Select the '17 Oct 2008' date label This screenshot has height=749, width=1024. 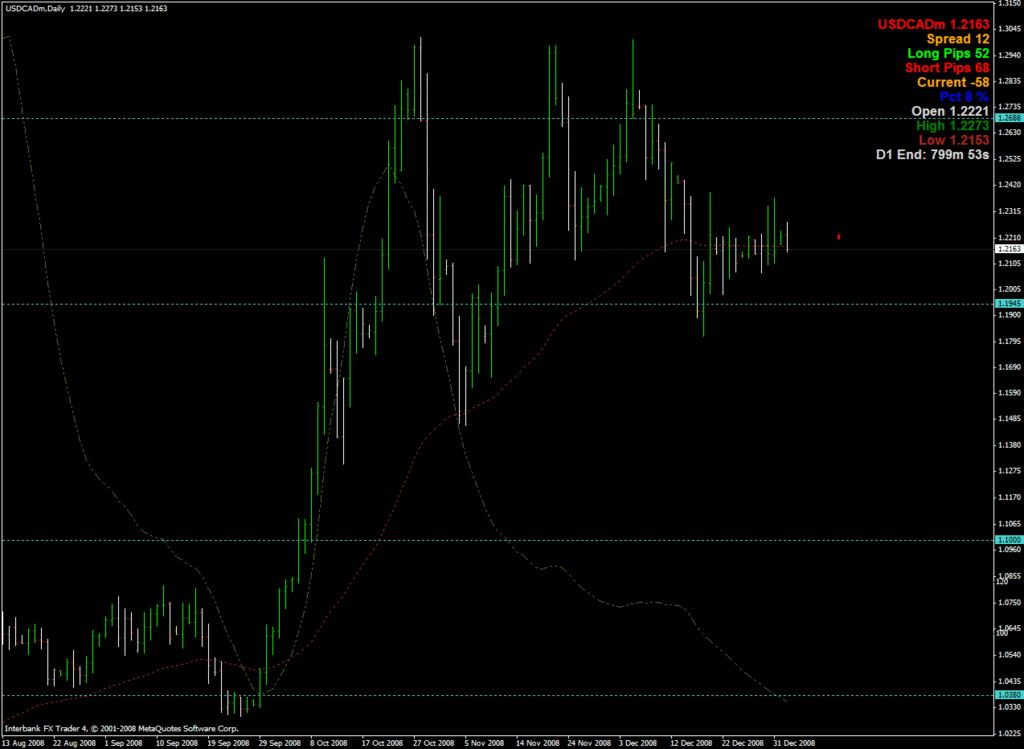[382, 743]
